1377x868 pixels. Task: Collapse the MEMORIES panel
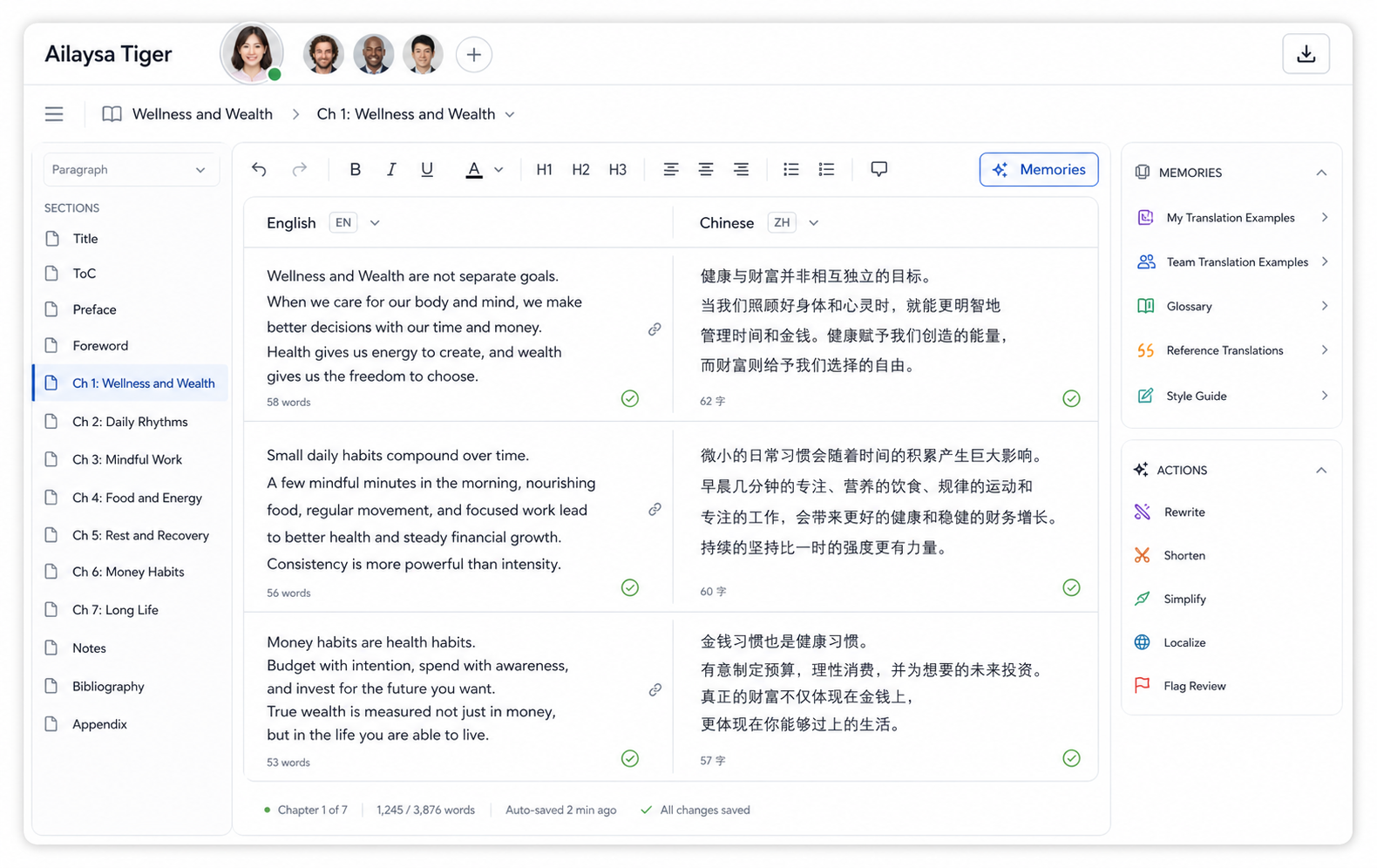[1321, 173]
